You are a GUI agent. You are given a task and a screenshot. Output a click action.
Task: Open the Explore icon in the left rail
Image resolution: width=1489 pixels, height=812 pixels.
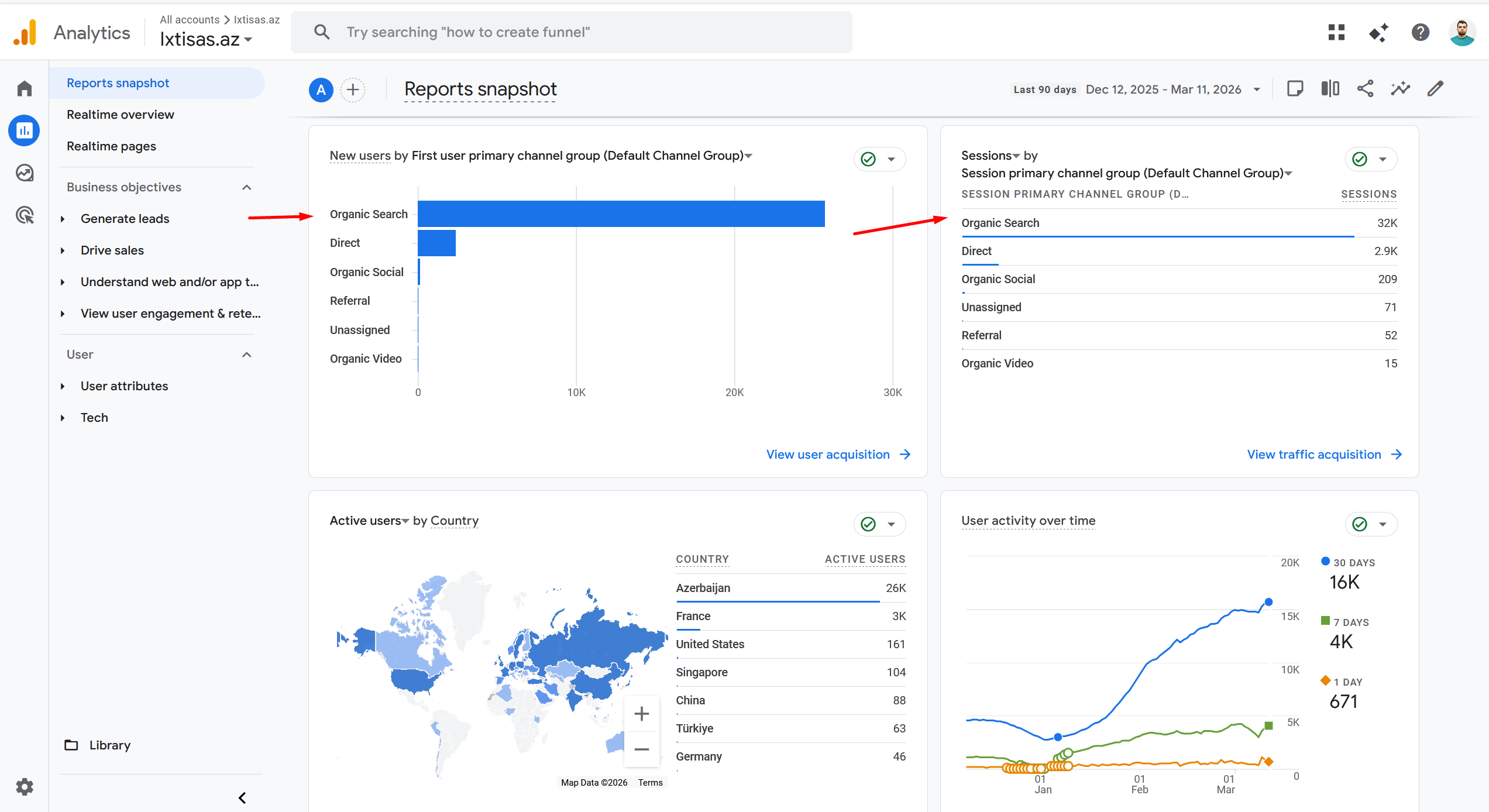25,173
